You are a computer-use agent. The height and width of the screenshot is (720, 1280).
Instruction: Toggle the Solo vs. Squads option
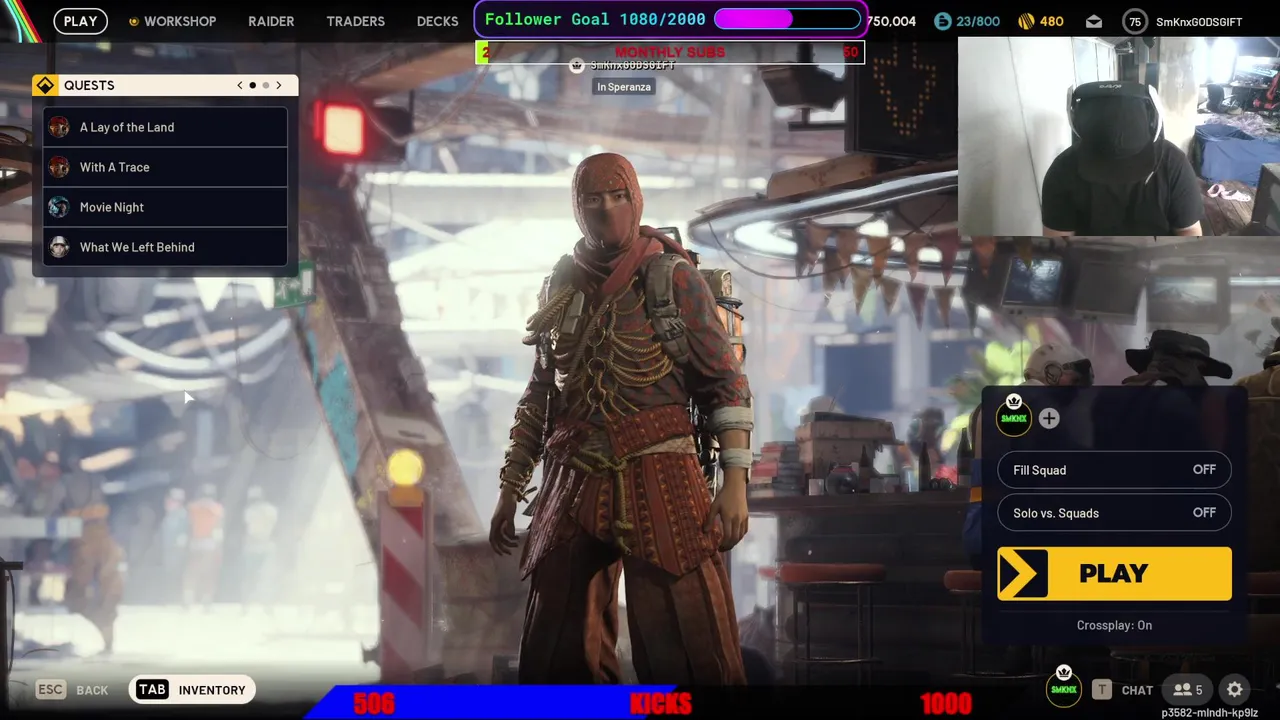click(x=1114, y=513)
